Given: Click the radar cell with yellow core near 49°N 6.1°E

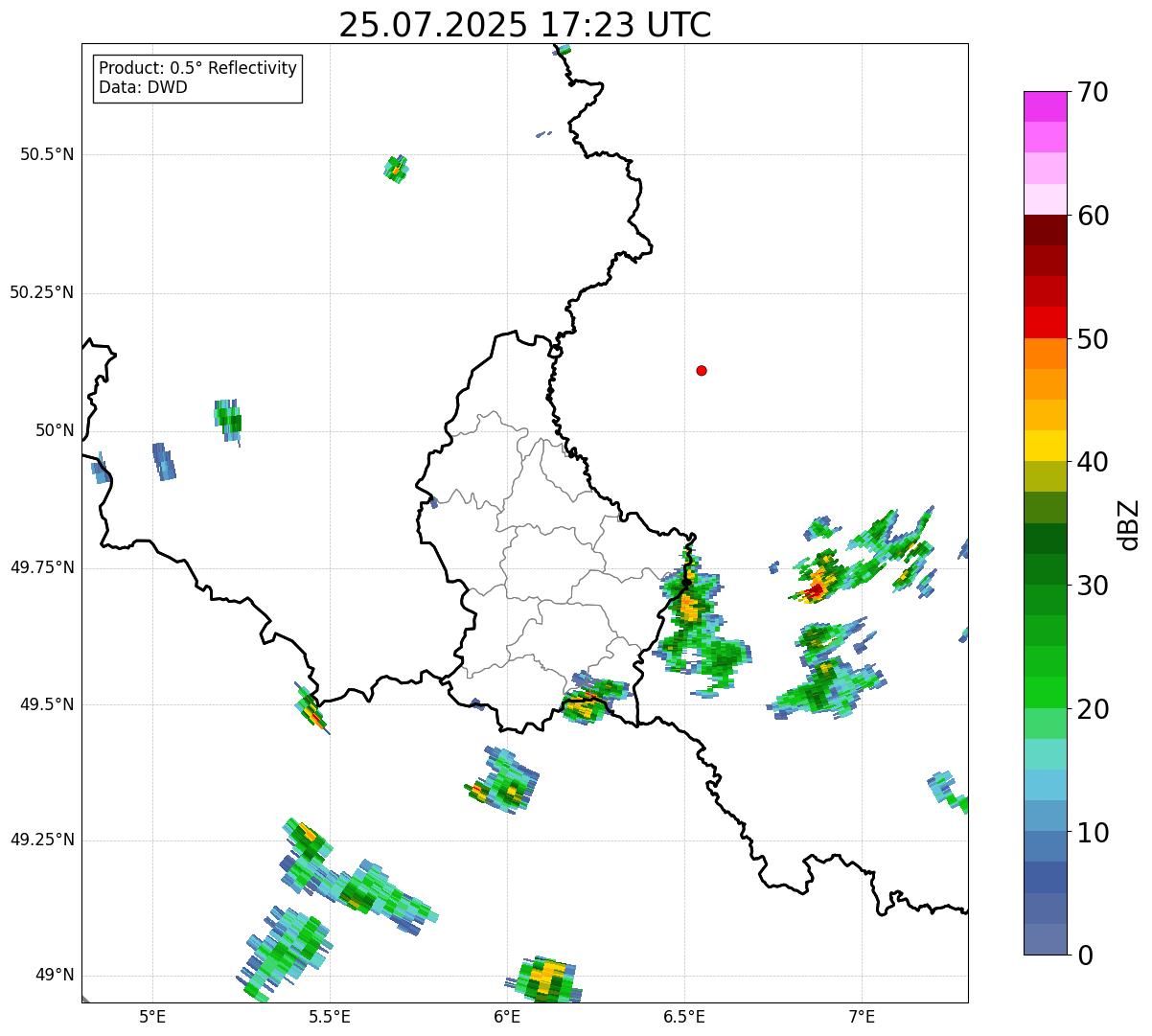Looking at the screenshot, I should point(543,979).
